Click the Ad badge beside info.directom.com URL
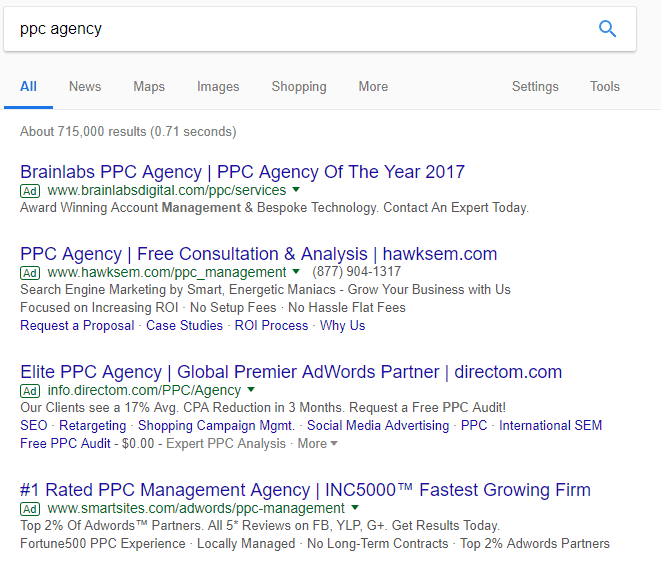 [x=30, y=390]
